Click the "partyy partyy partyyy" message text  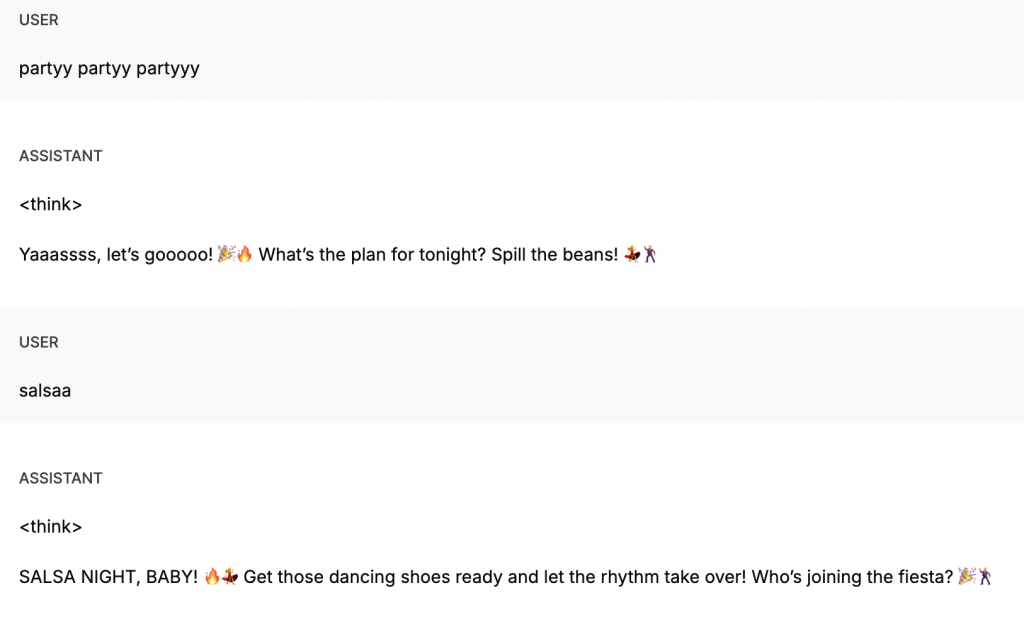(109, 69)
